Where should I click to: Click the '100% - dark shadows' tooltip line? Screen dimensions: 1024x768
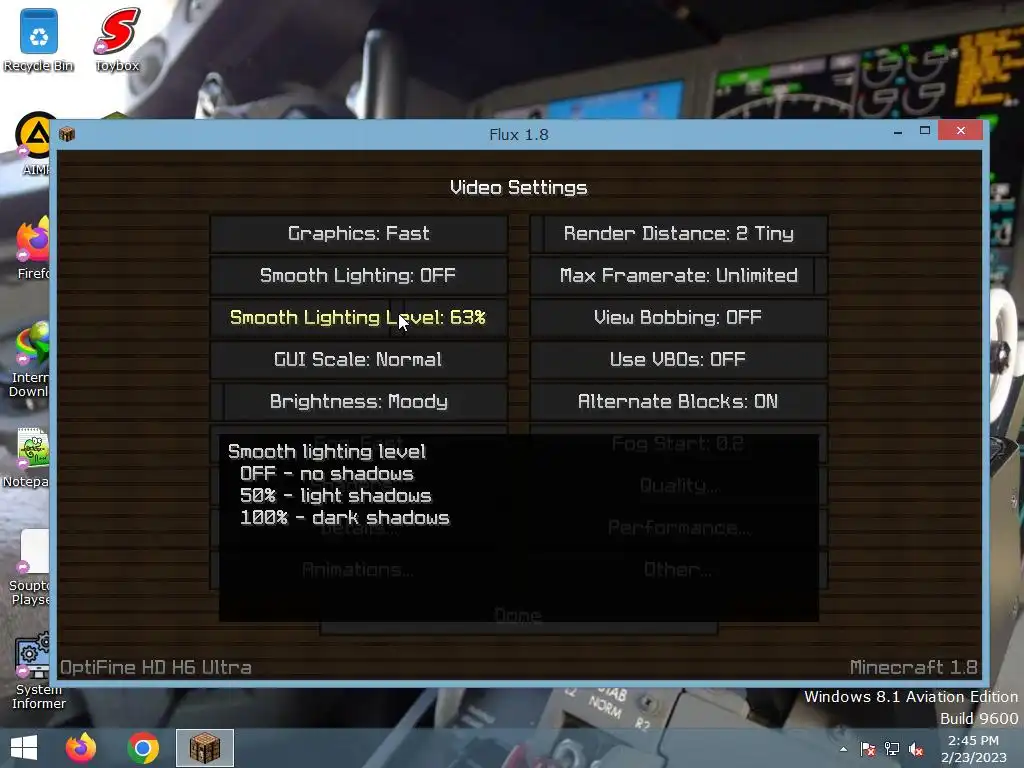coord(345,518)
